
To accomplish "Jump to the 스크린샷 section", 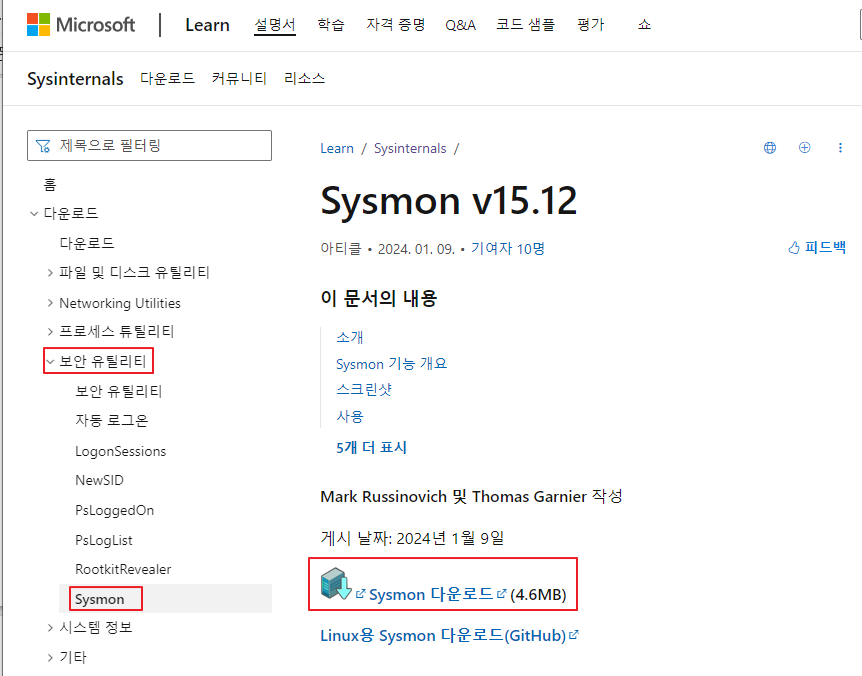I will click(364, 390).
